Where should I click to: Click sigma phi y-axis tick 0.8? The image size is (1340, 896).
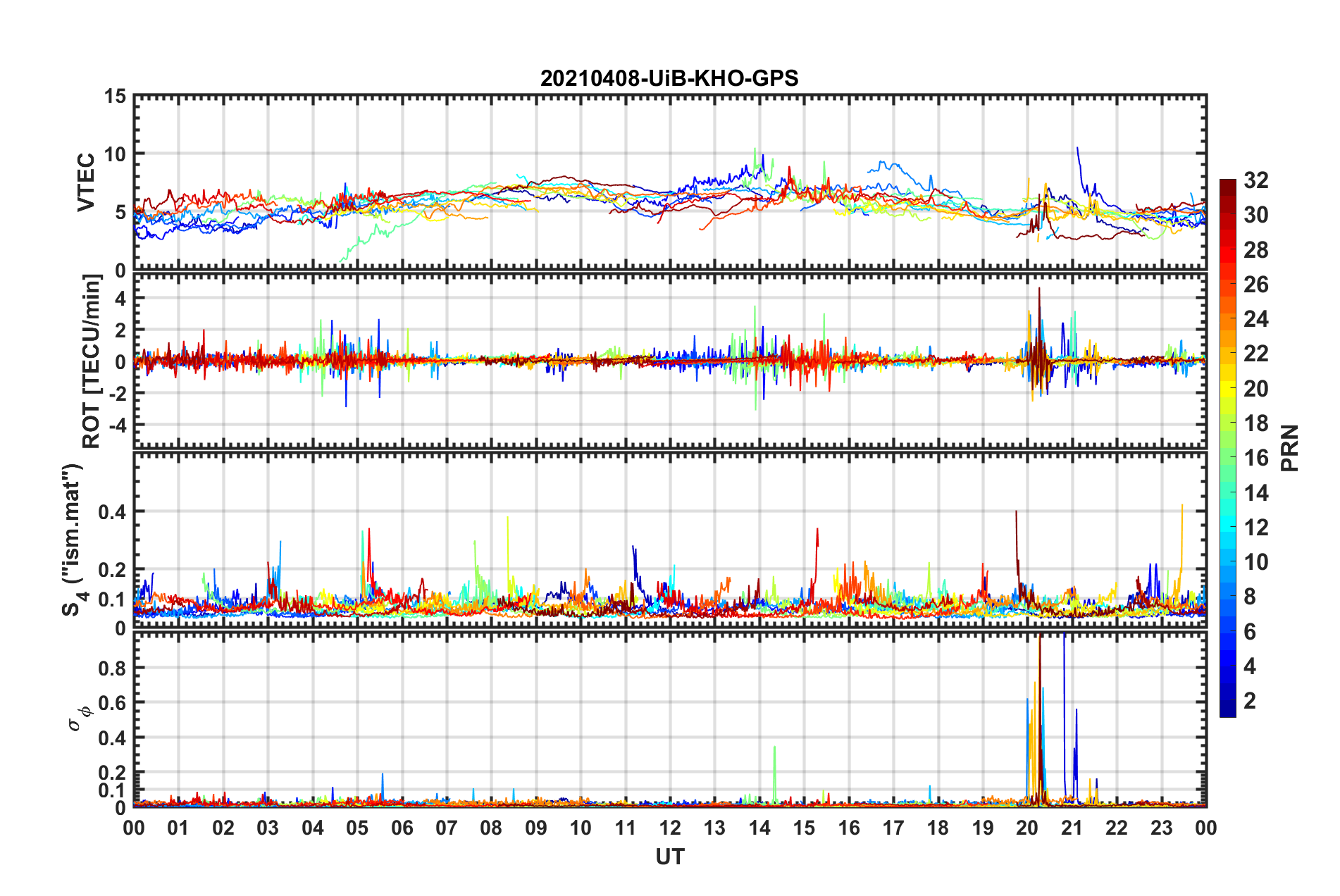coord(113,668)
